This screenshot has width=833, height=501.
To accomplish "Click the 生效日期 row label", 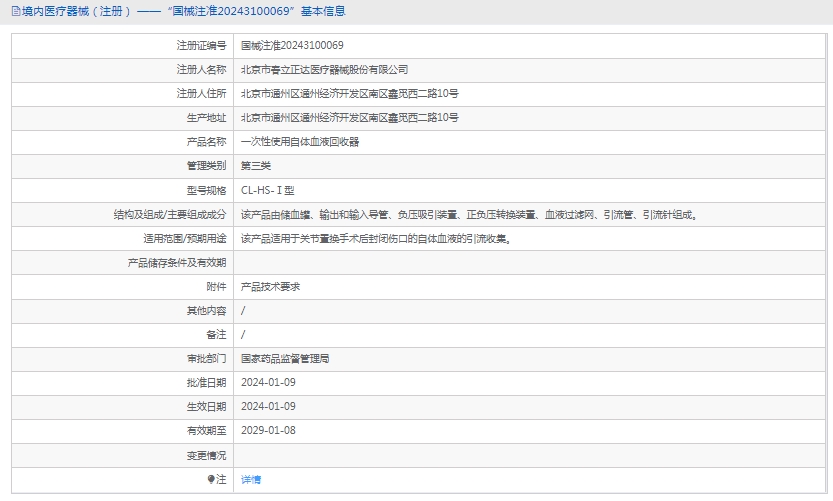I will (x=206, y=406).
